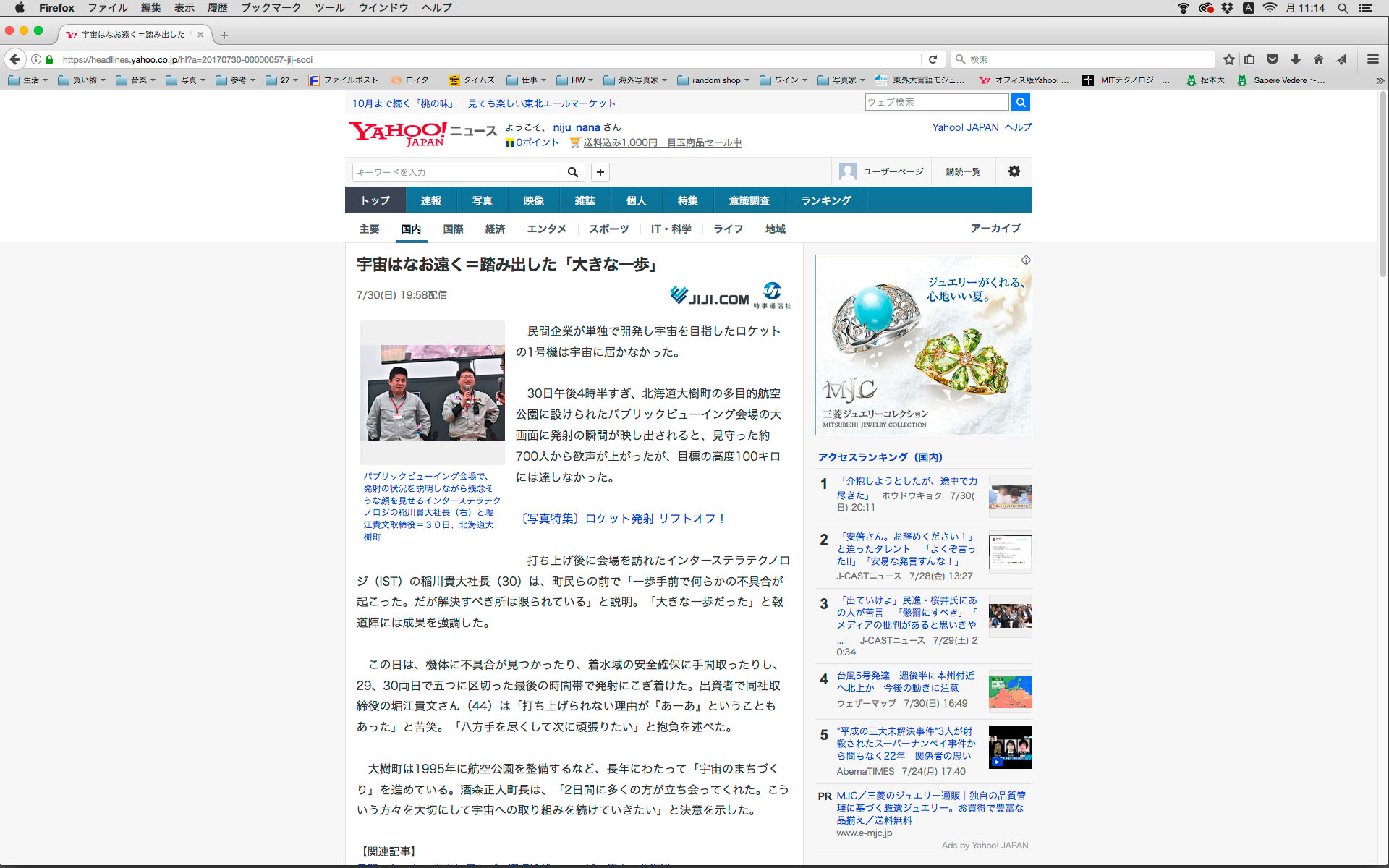Click the Firefox back arrow button

[x=14, y=59]
